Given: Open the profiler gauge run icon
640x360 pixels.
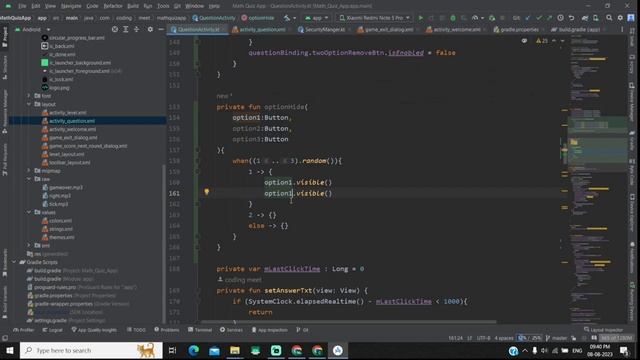Looking at the screenshot, I should click(x=475, y=18).
